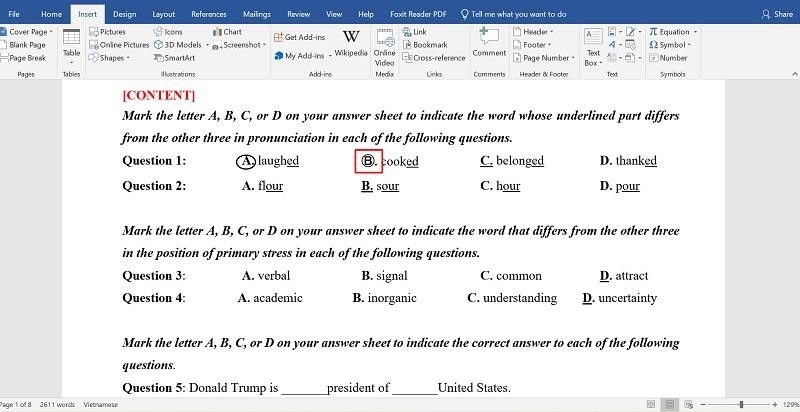Click the Share button
800x412 pixels.
[777, 14]
